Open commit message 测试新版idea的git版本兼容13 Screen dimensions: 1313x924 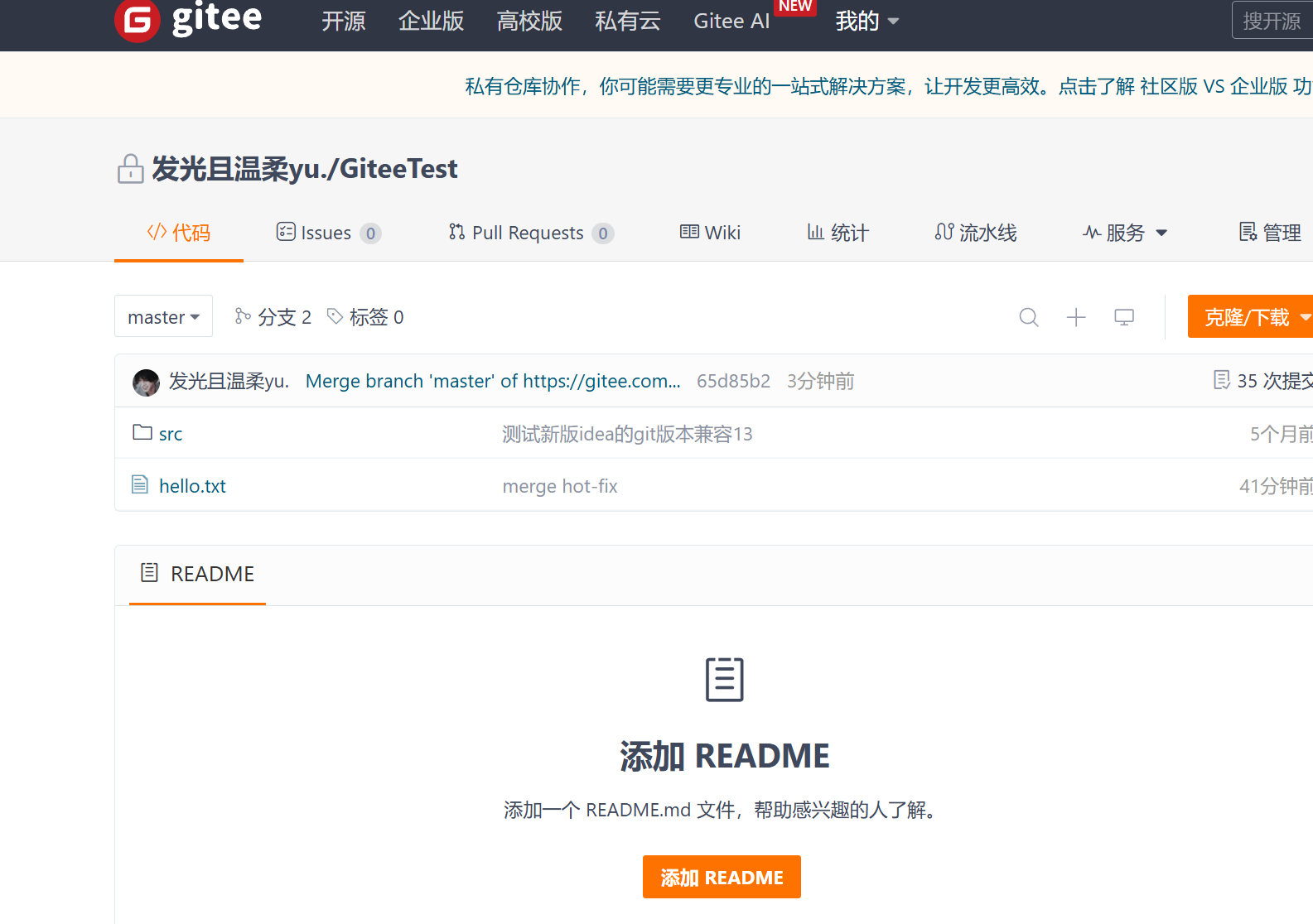[x=627, y=434]
